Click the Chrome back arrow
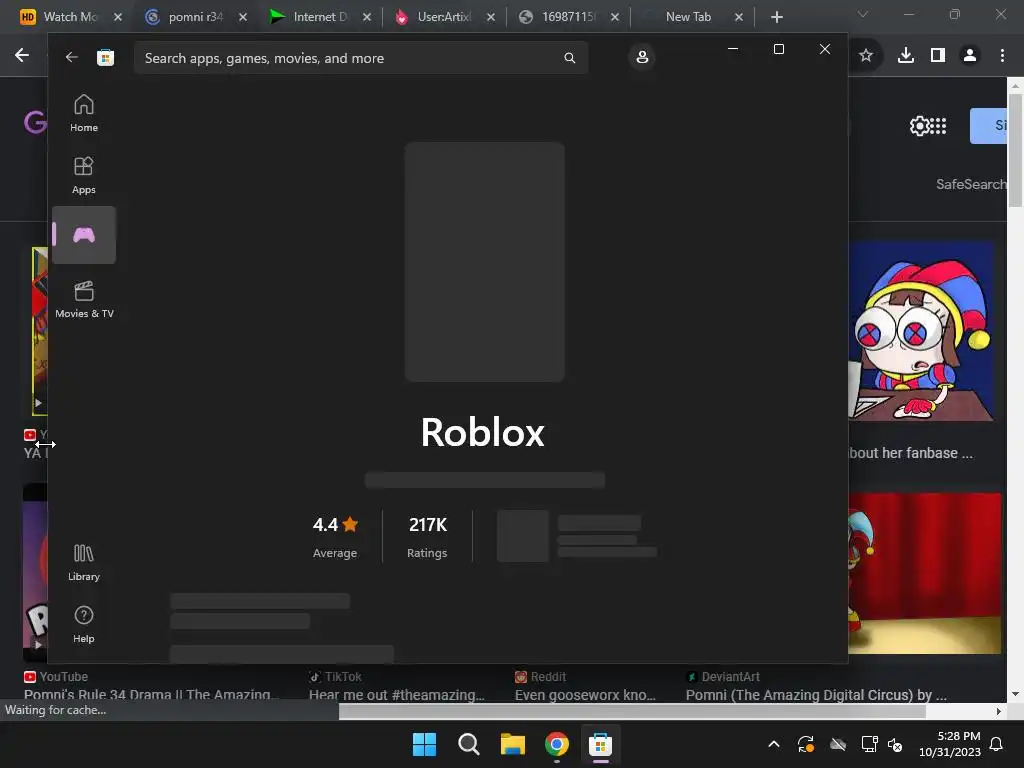1024x768 pixels. pos(22,56)
